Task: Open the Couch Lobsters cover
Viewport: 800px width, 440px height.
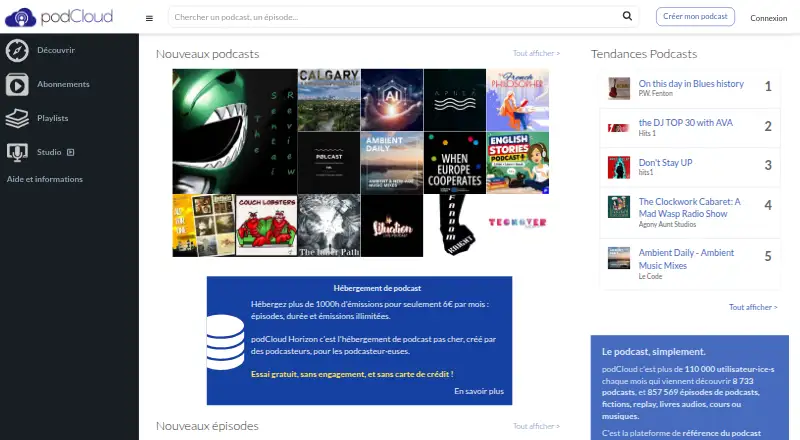Action: point(266,226)
